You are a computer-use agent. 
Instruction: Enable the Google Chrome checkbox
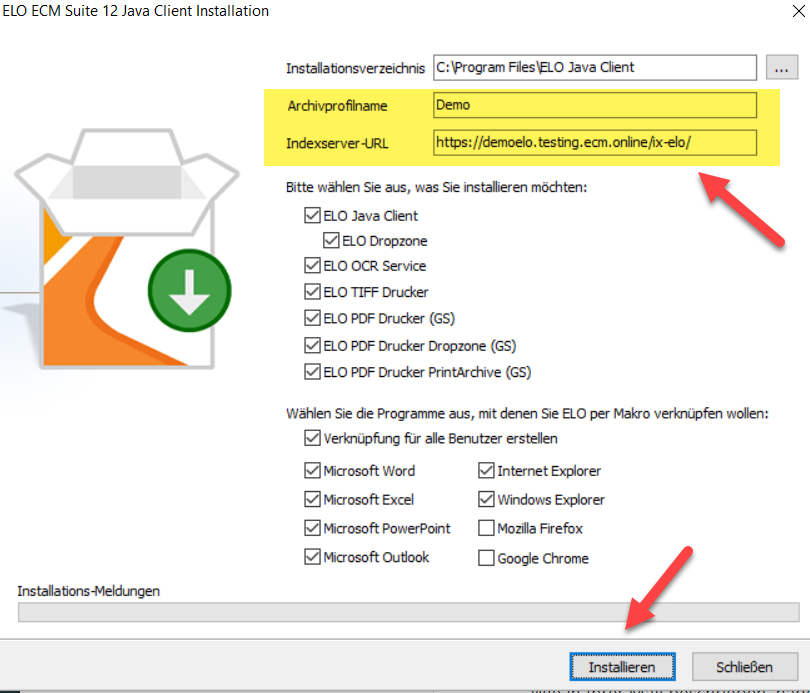[486, 558]
